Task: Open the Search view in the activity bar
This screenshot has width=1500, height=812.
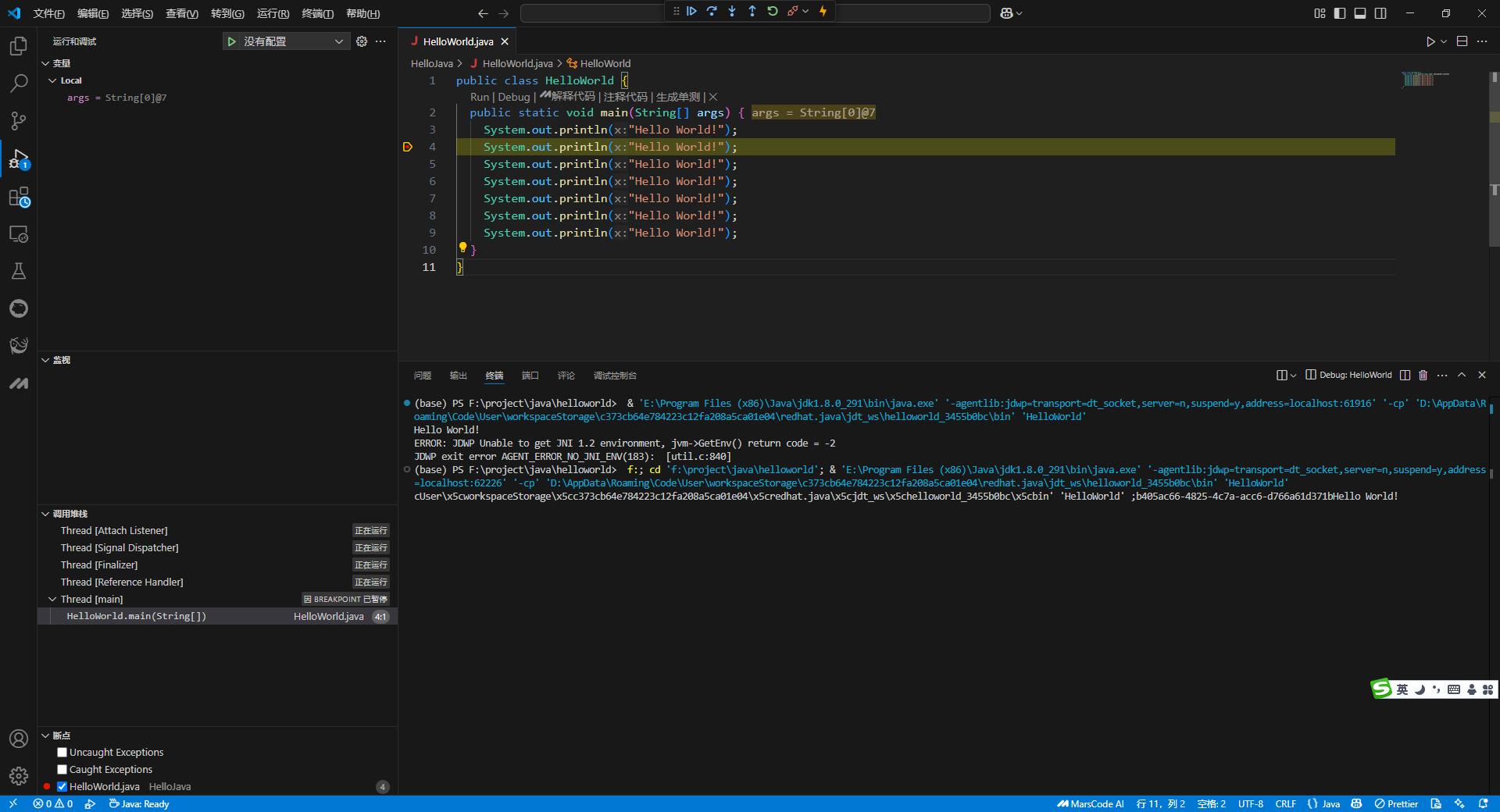Action: [x=18, y=83]
